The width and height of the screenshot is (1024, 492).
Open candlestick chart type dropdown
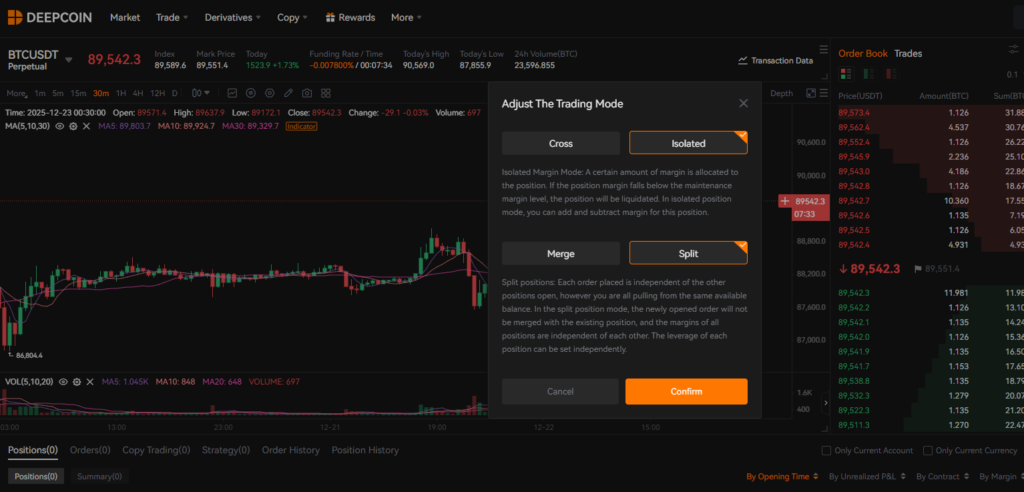point(201,93)
